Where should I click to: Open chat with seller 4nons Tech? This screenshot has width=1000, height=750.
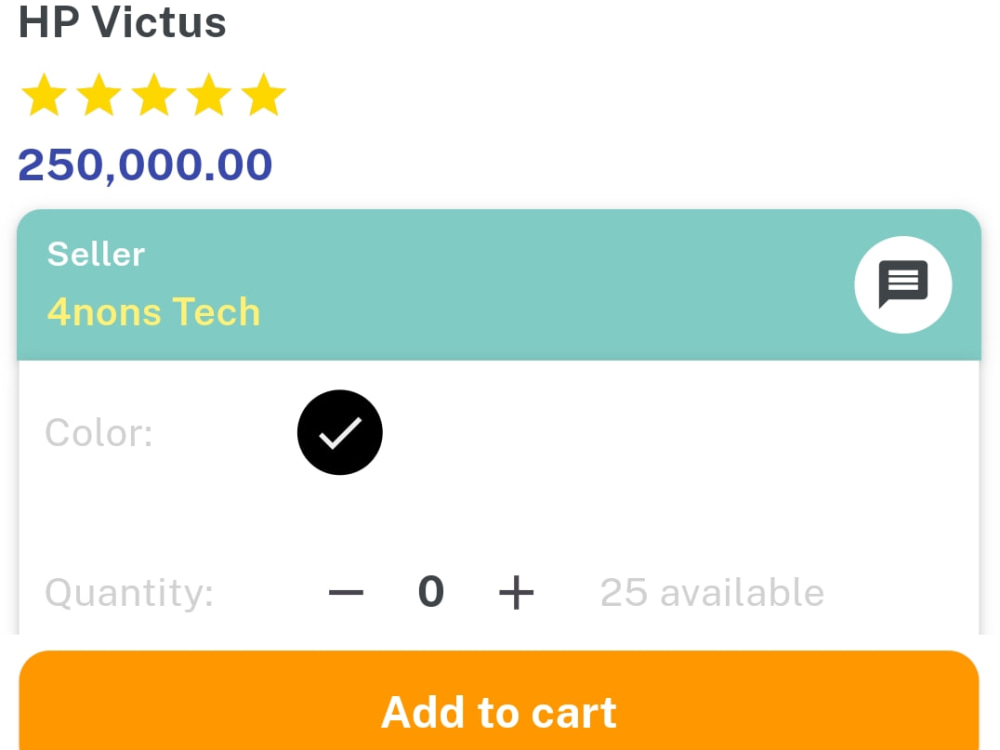(903, 284)
